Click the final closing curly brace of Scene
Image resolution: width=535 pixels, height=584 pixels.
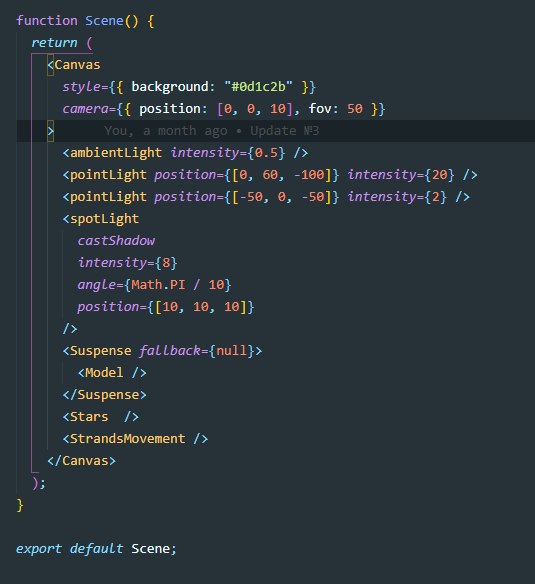click(20, 505)
